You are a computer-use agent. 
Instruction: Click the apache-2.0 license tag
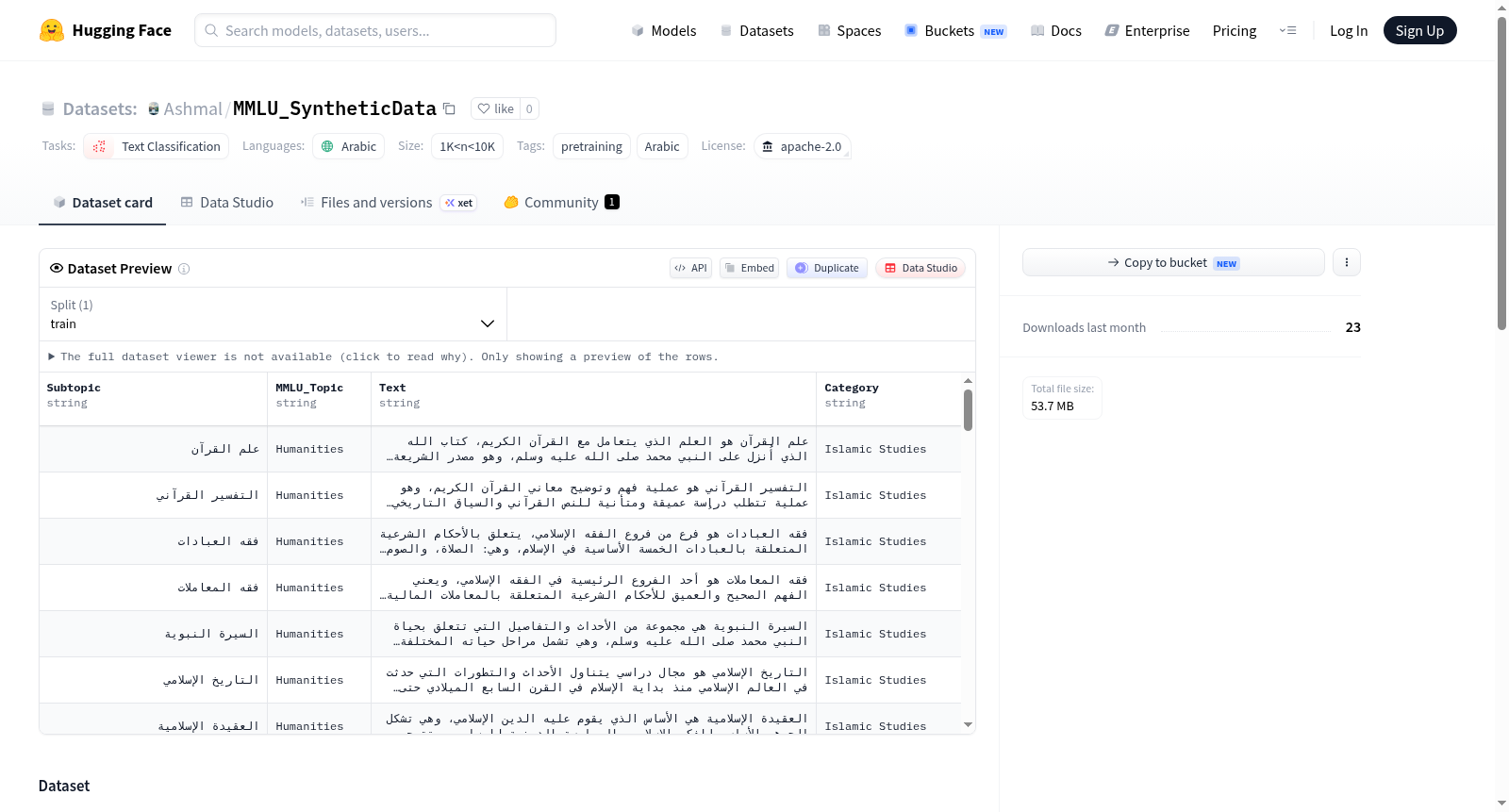pyautogui.click(x=803, y=146)
